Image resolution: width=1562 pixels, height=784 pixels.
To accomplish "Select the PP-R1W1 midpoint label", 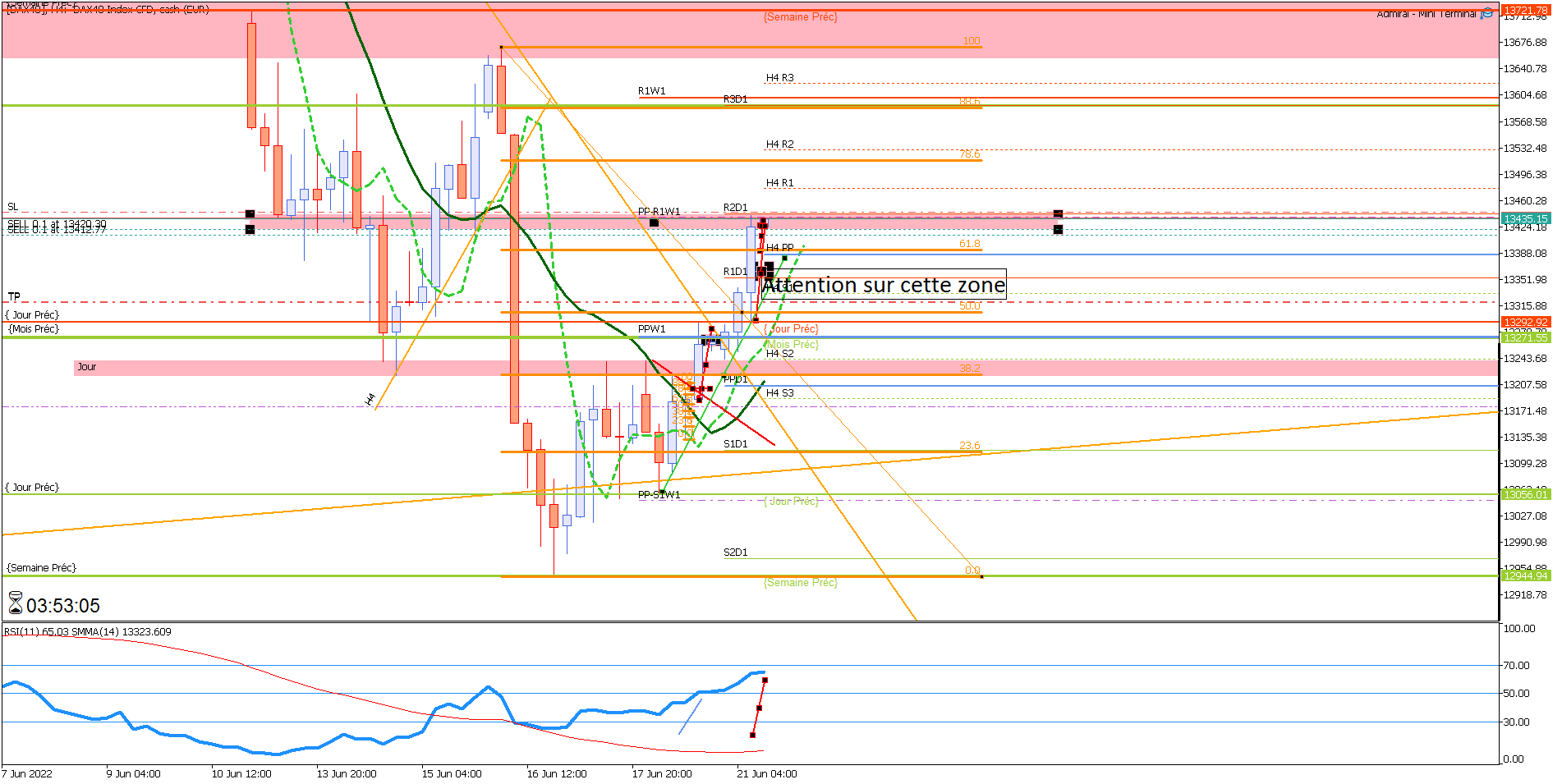I will coord(659,212).
